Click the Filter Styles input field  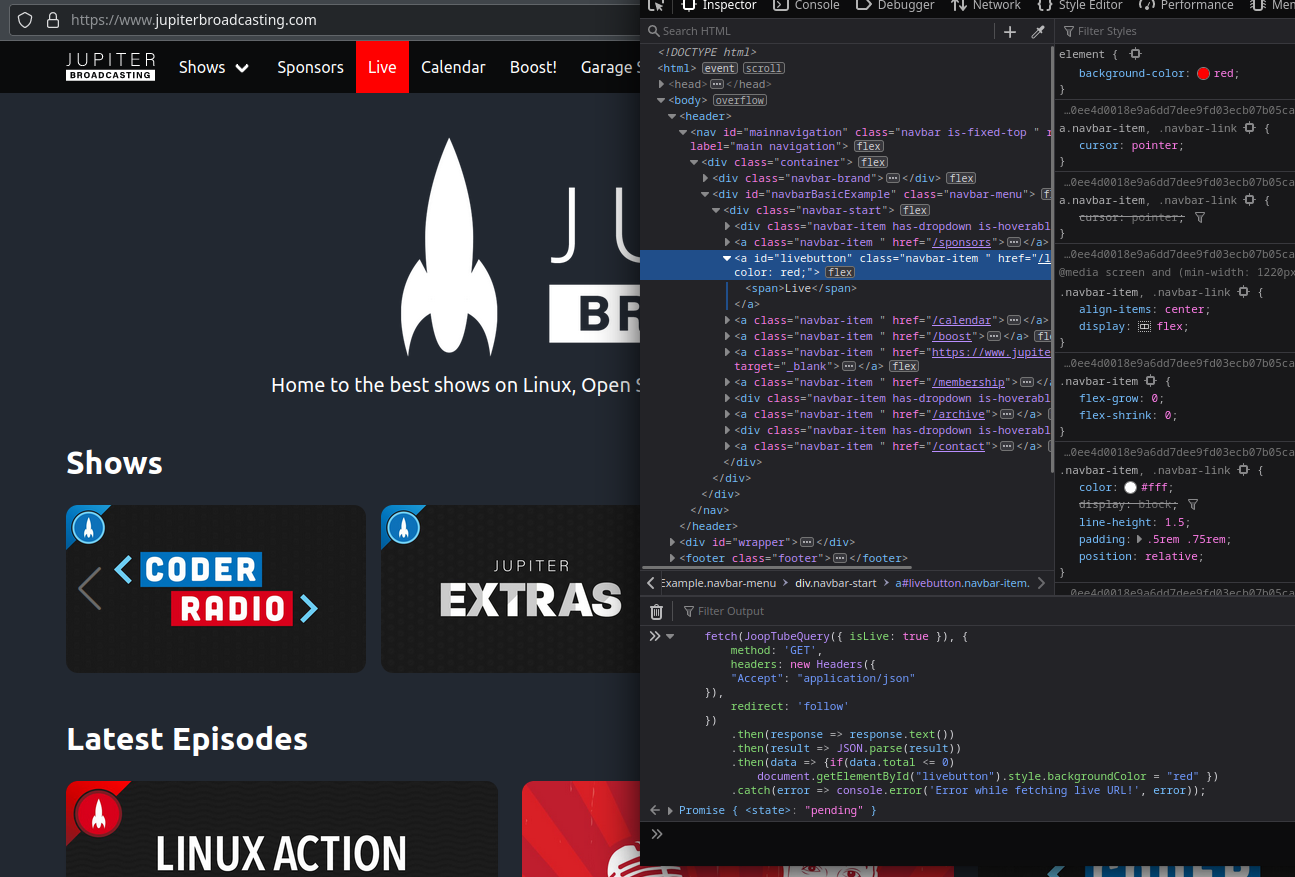[1178, 32]
